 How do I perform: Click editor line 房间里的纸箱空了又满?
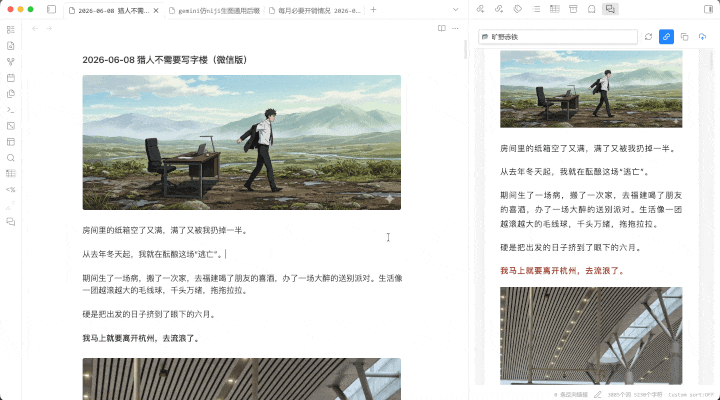[165, 231]
